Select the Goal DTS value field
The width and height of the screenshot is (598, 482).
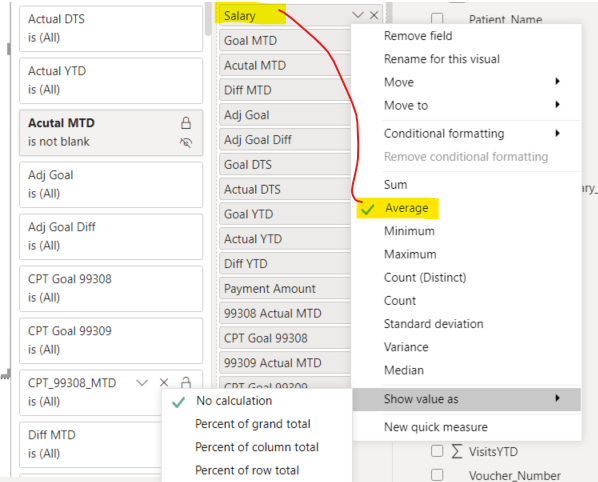[x=285, y=164]
